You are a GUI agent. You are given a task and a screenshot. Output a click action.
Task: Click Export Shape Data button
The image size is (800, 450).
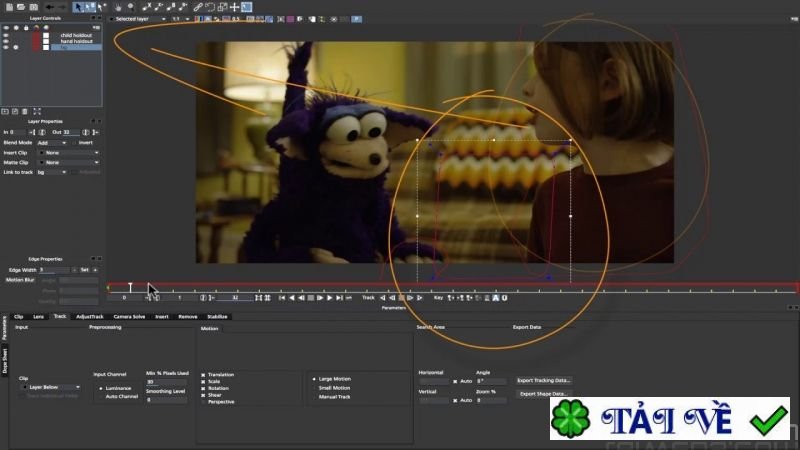[543, 394]
